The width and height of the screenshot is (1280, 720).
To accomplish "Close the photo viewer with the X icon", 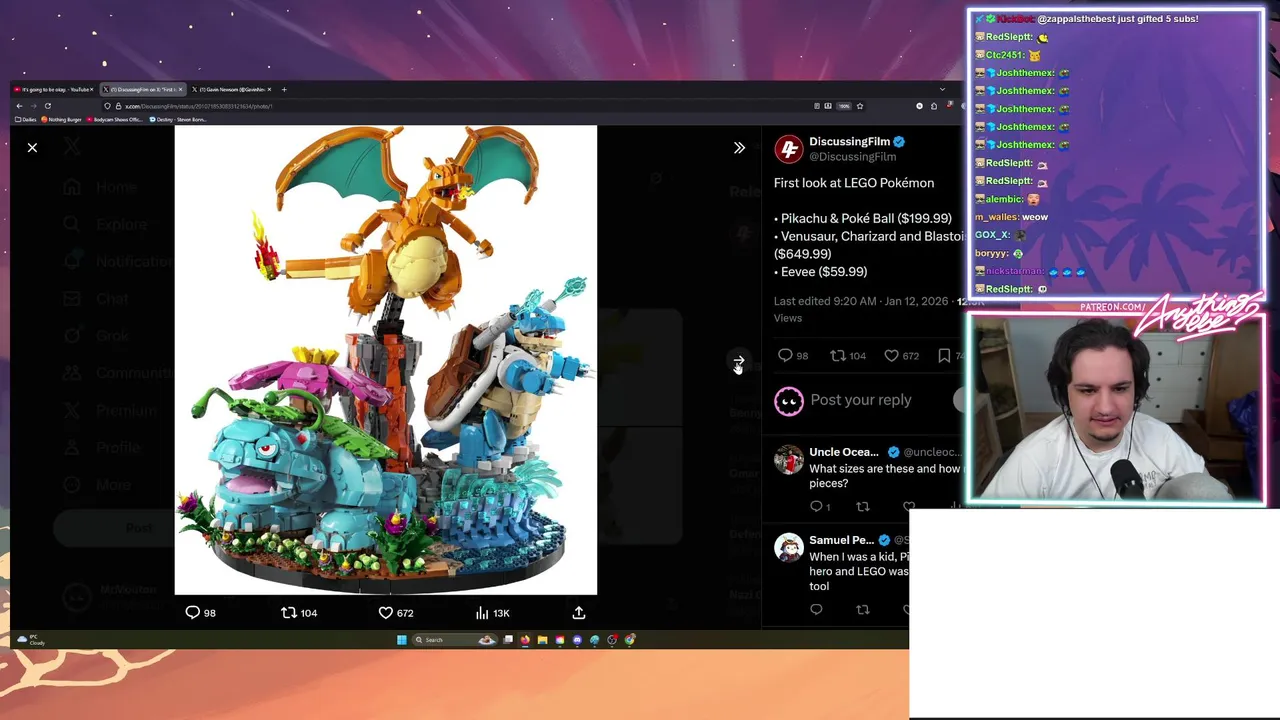I will click(x=32, y=148).
